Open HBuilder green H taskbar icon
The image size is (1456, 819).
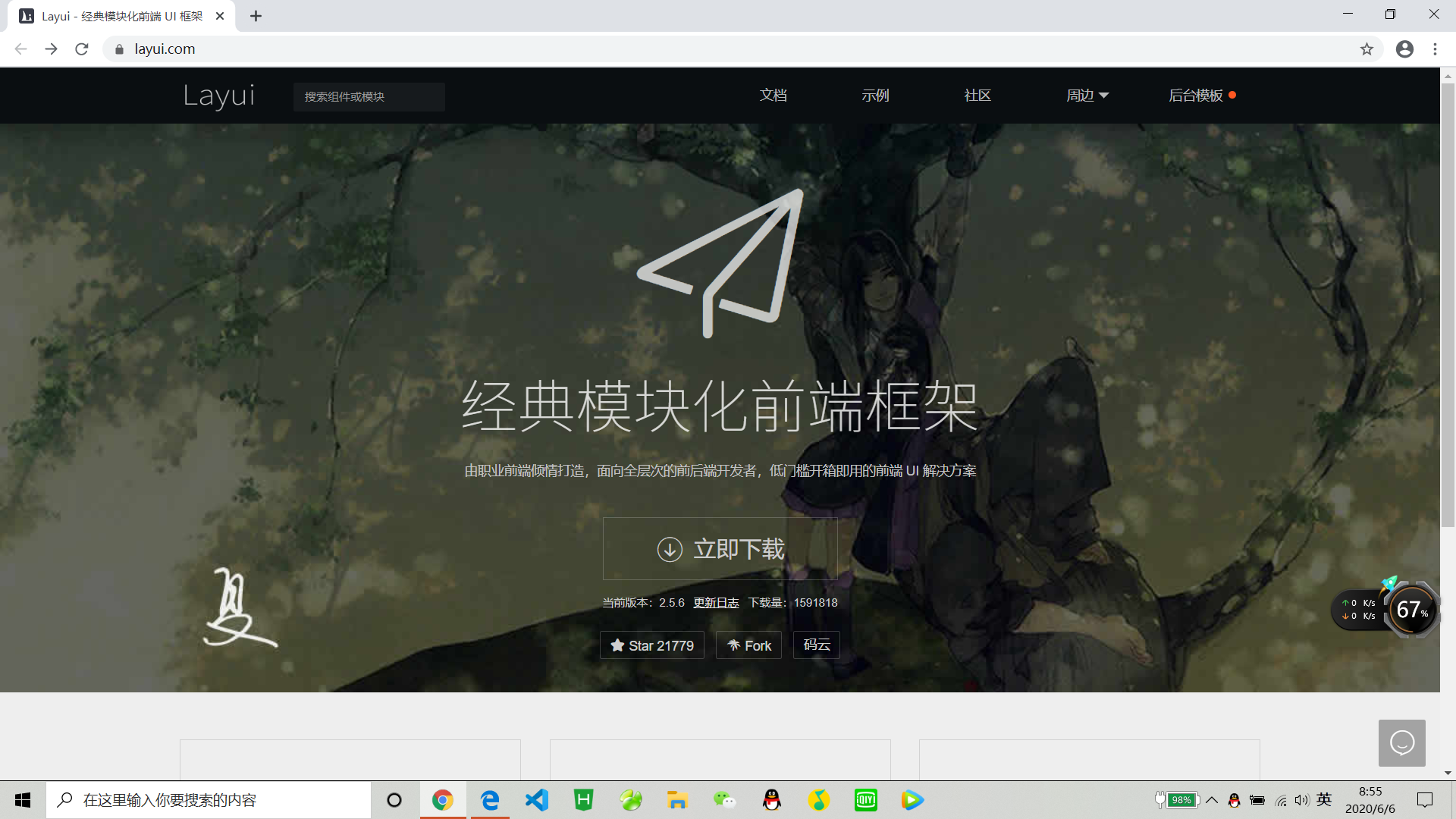(583, 800)
